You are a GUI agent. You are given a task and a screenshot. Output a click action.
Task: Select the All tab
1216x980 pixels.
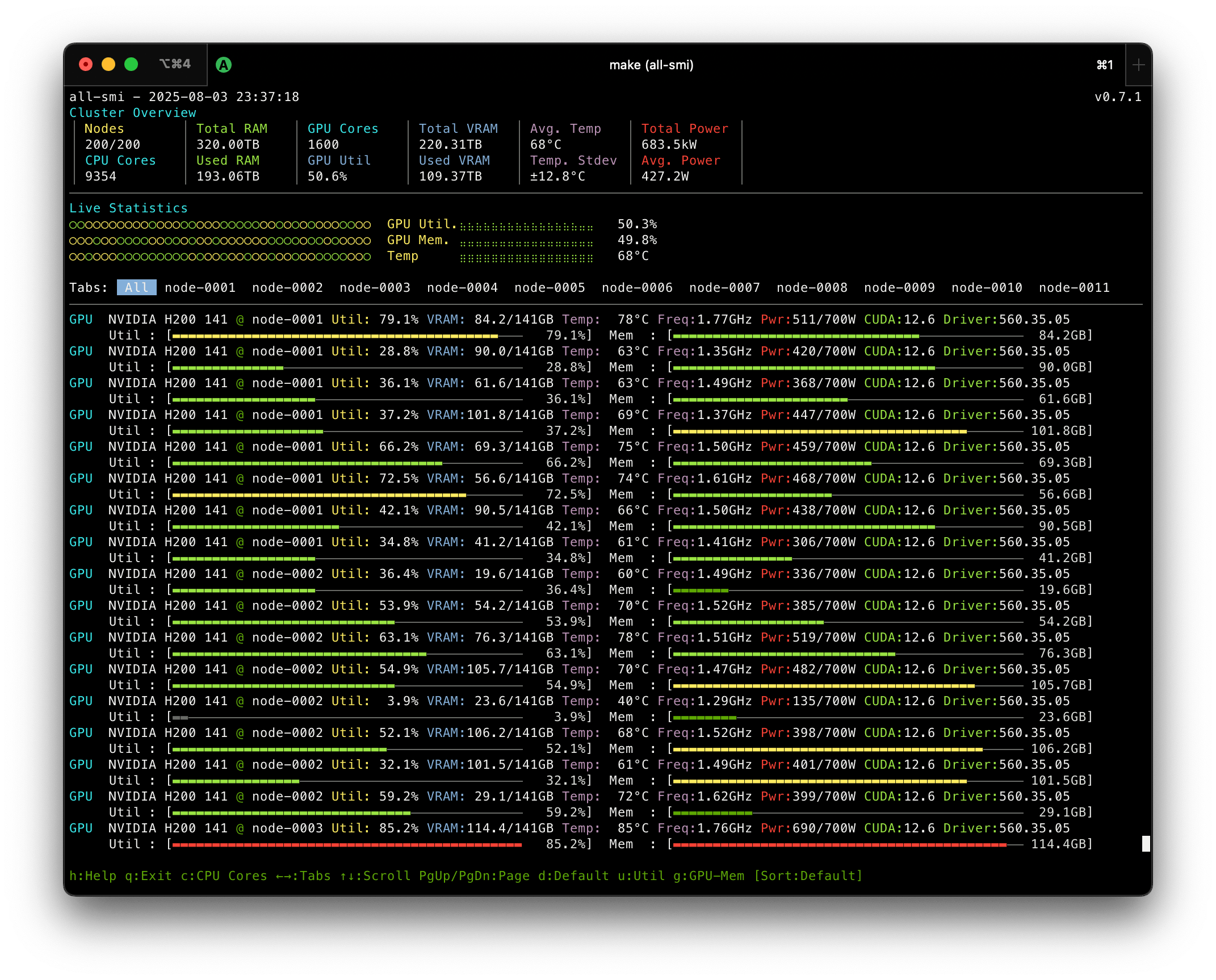click(136, 287)
